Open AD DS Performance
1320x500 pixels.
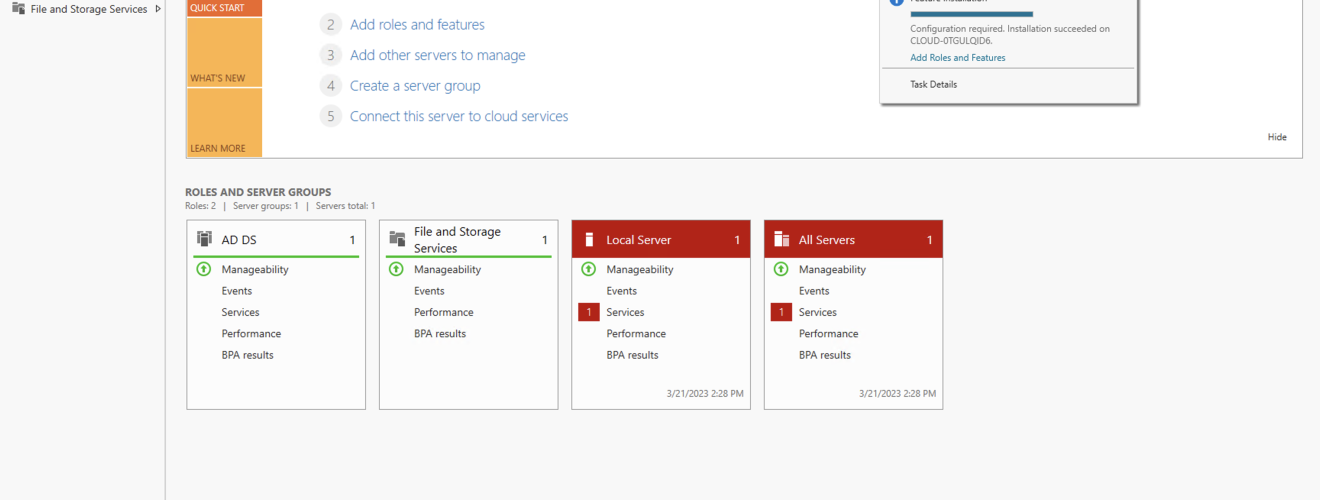(251, 334)
